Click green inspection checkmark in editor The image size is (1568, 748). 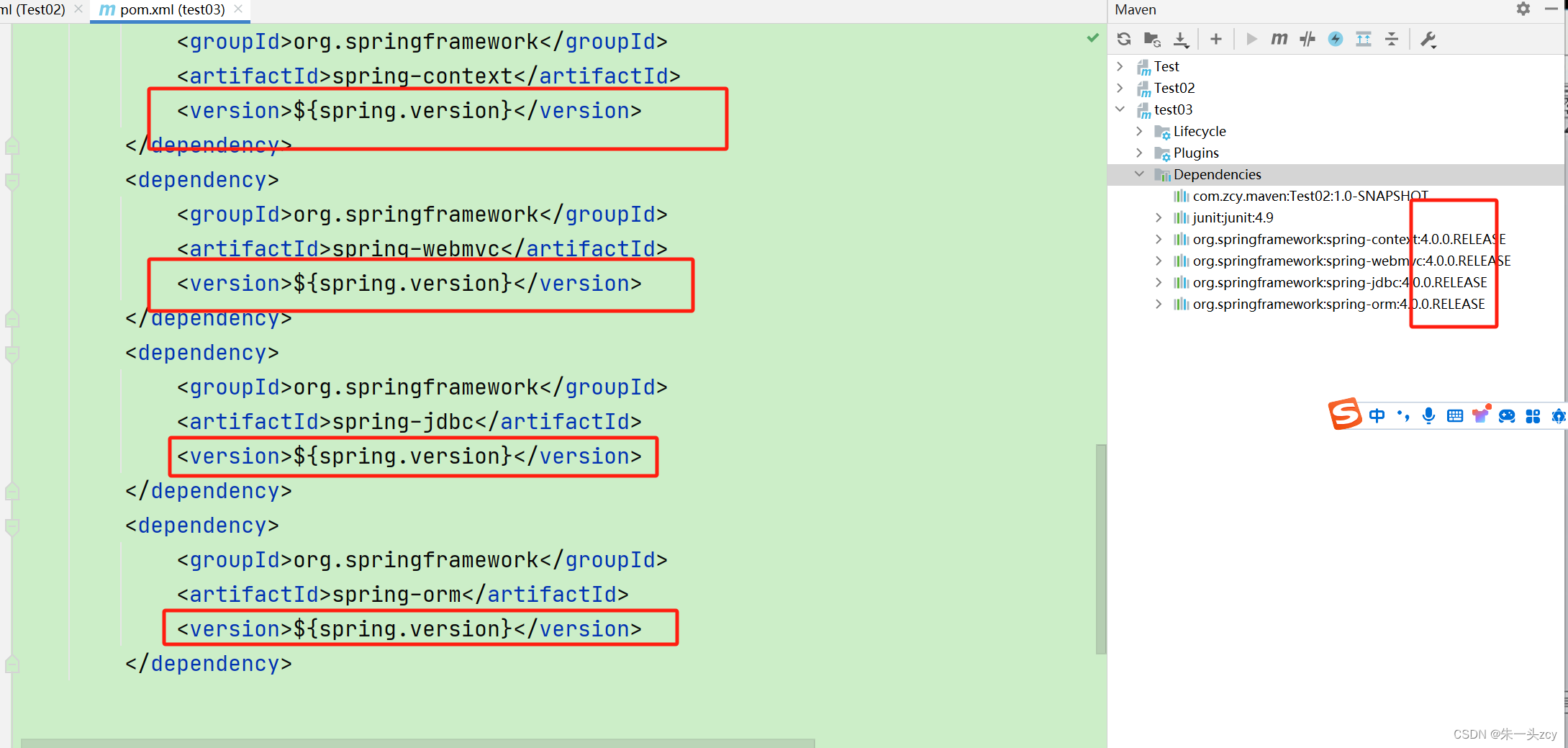click(x=1092, y=37)
